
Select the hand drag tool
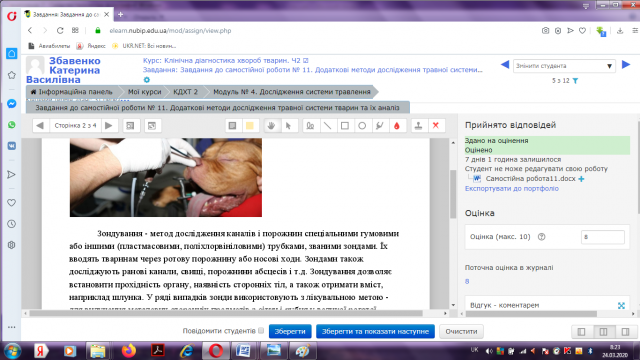click(x=271, y=126)
